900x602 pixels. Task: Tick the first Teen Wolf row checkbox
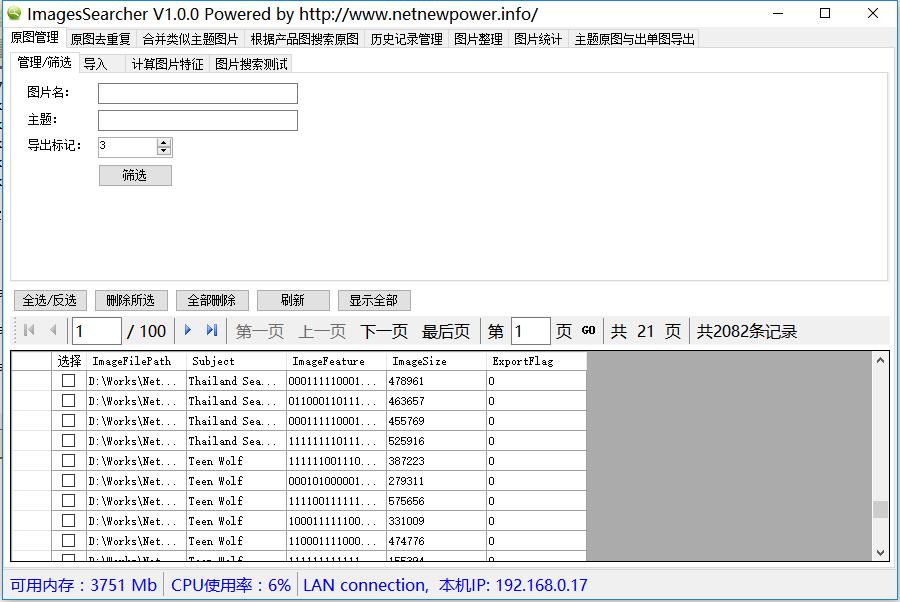click(x=68, y=461)
